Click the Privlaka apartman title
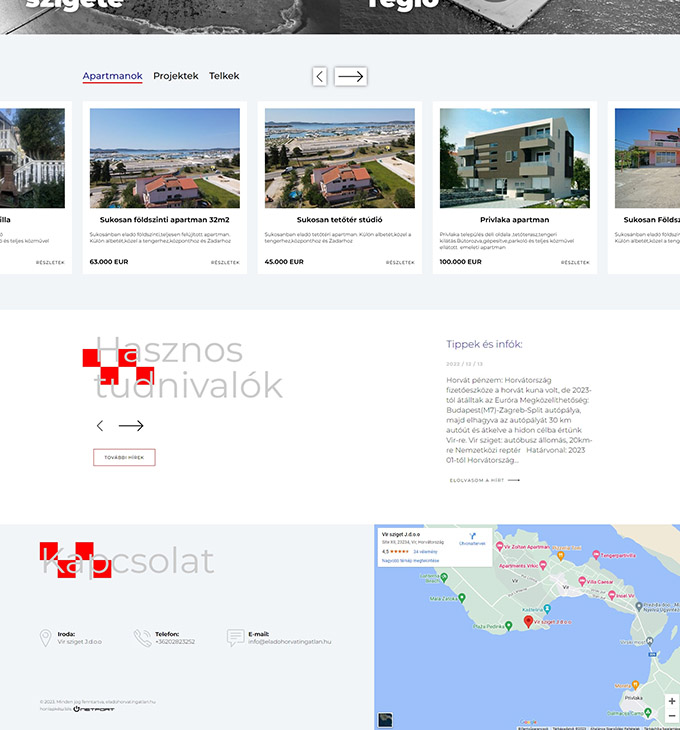Viewport: 680px width, 730px height. coord(515,220)
